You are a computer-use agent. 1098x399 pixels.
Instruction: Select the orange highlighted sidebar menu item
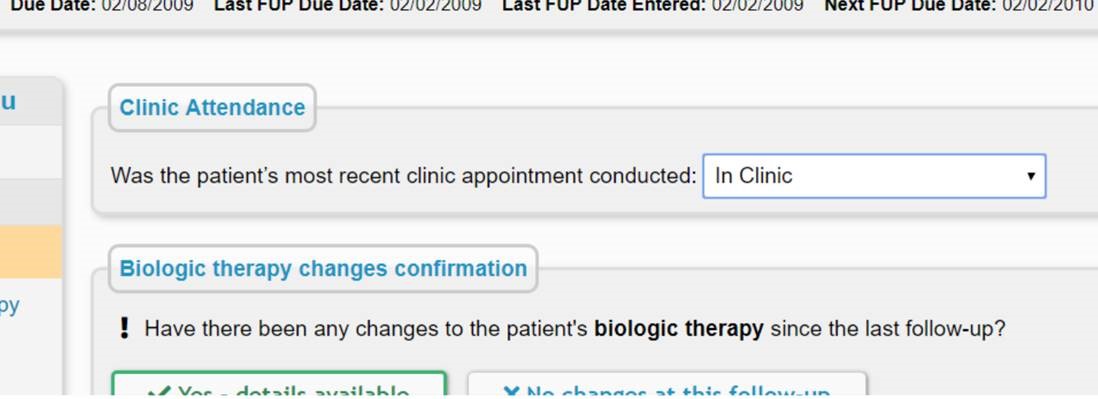[x=30, y=251]
